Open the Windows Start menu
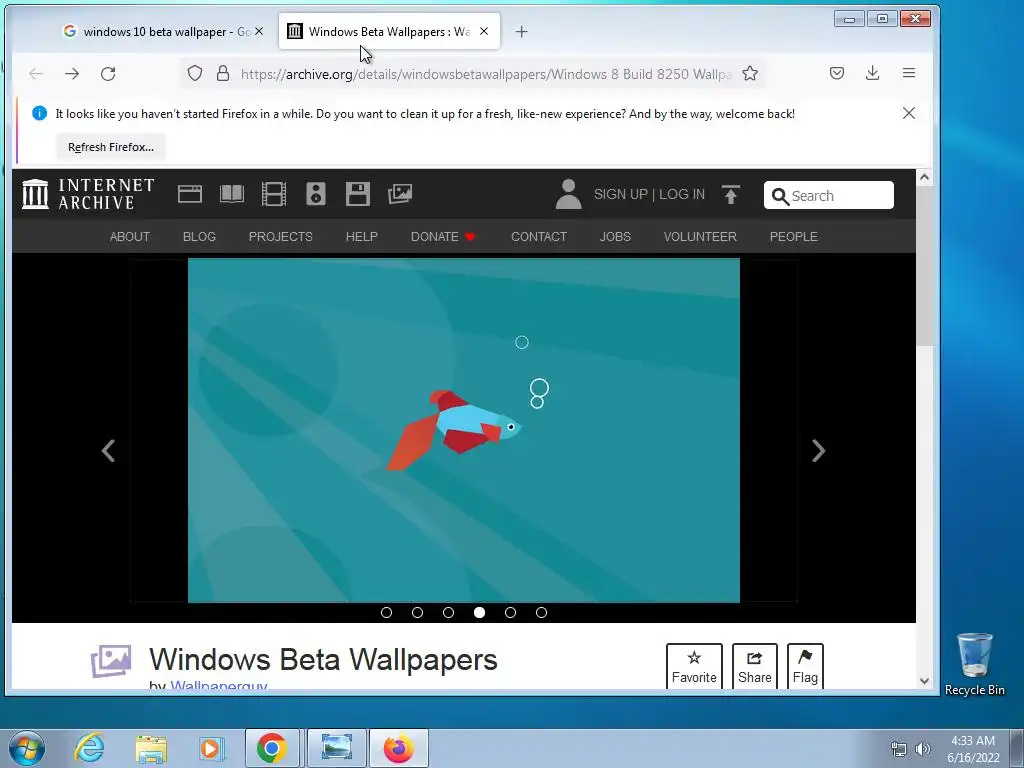 pyautogui.click(x=27, y=748)
